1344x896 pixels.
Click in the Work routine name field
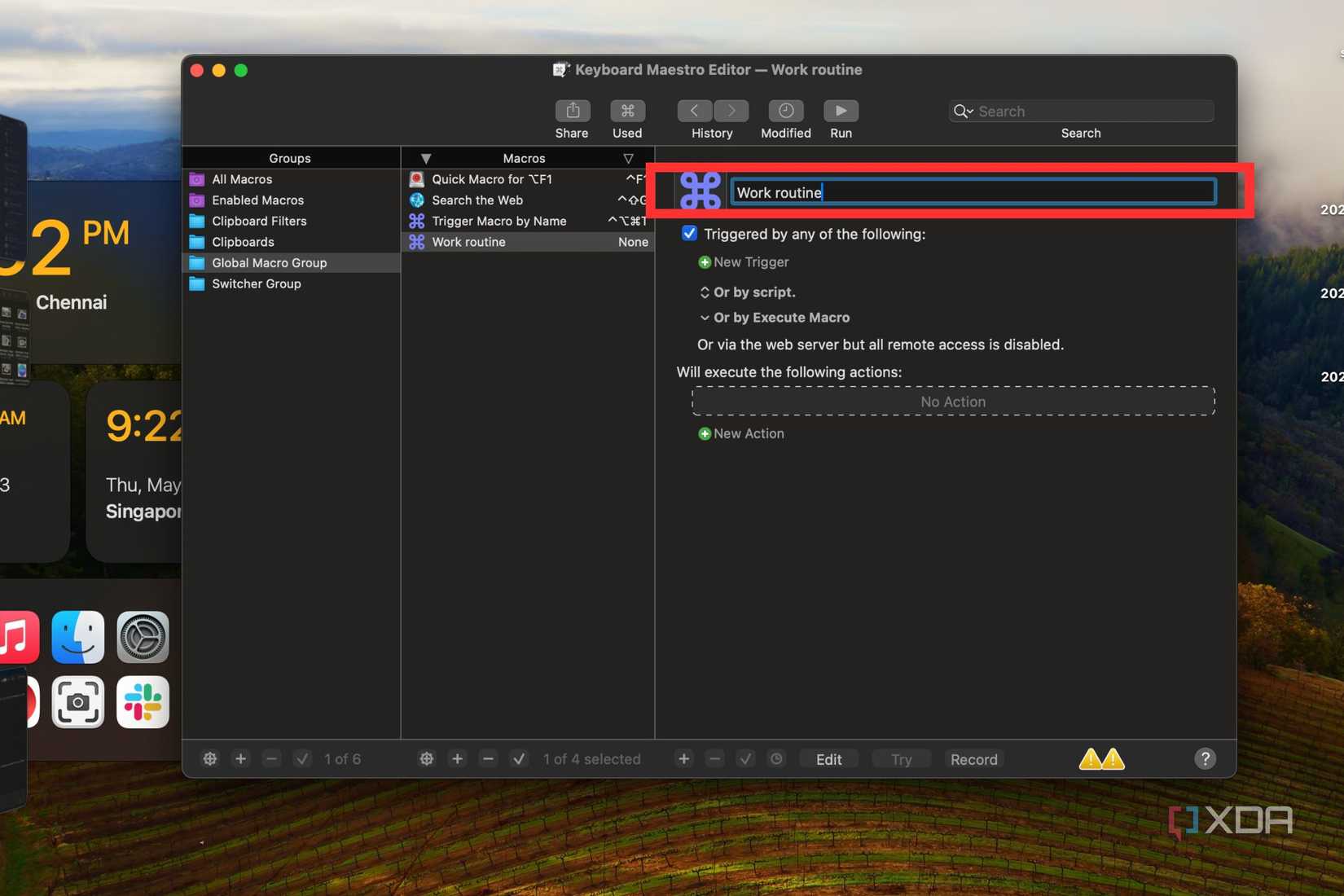point(973,192)
